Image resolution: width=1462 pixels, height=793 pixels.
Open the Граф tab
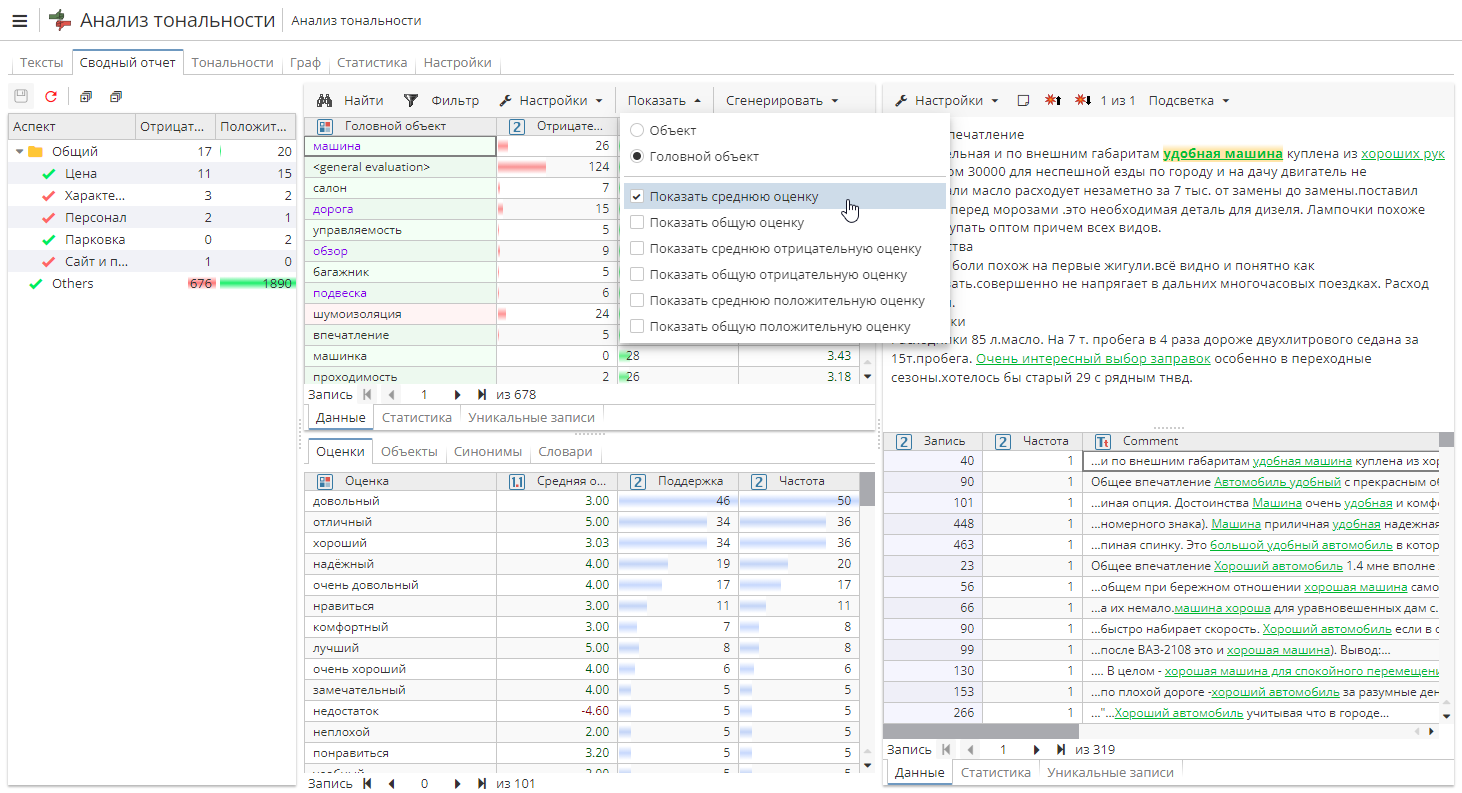tap(305, 62)
